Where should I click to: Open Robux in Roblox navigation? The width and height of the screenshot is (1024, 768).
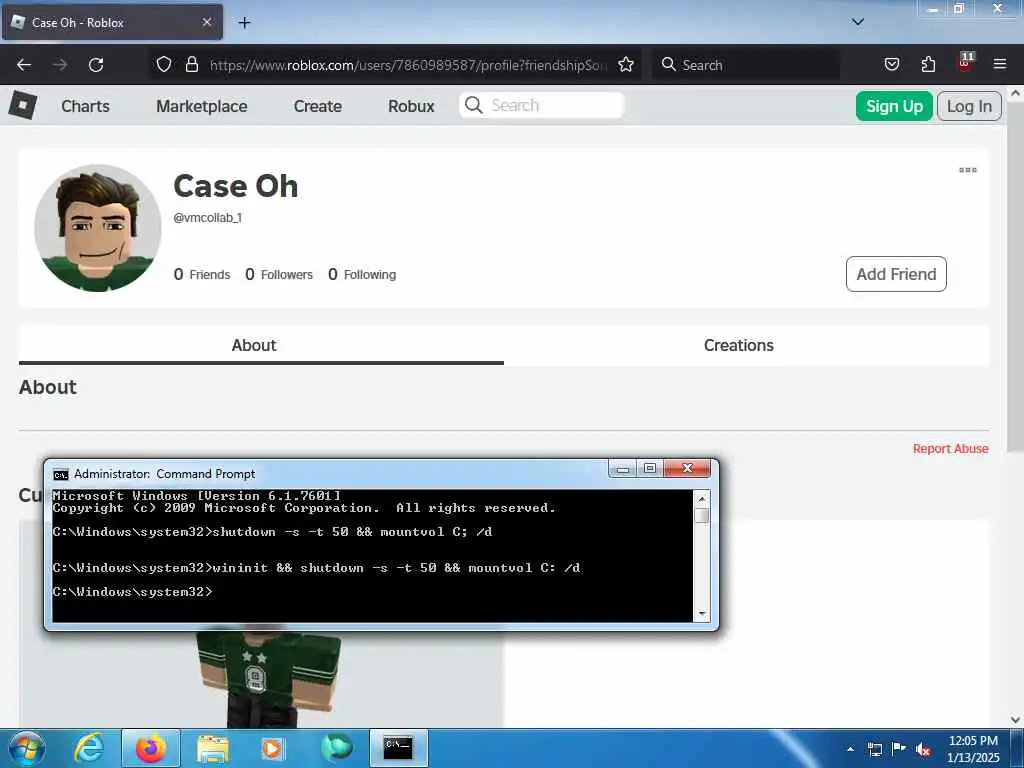click(411, 106)
